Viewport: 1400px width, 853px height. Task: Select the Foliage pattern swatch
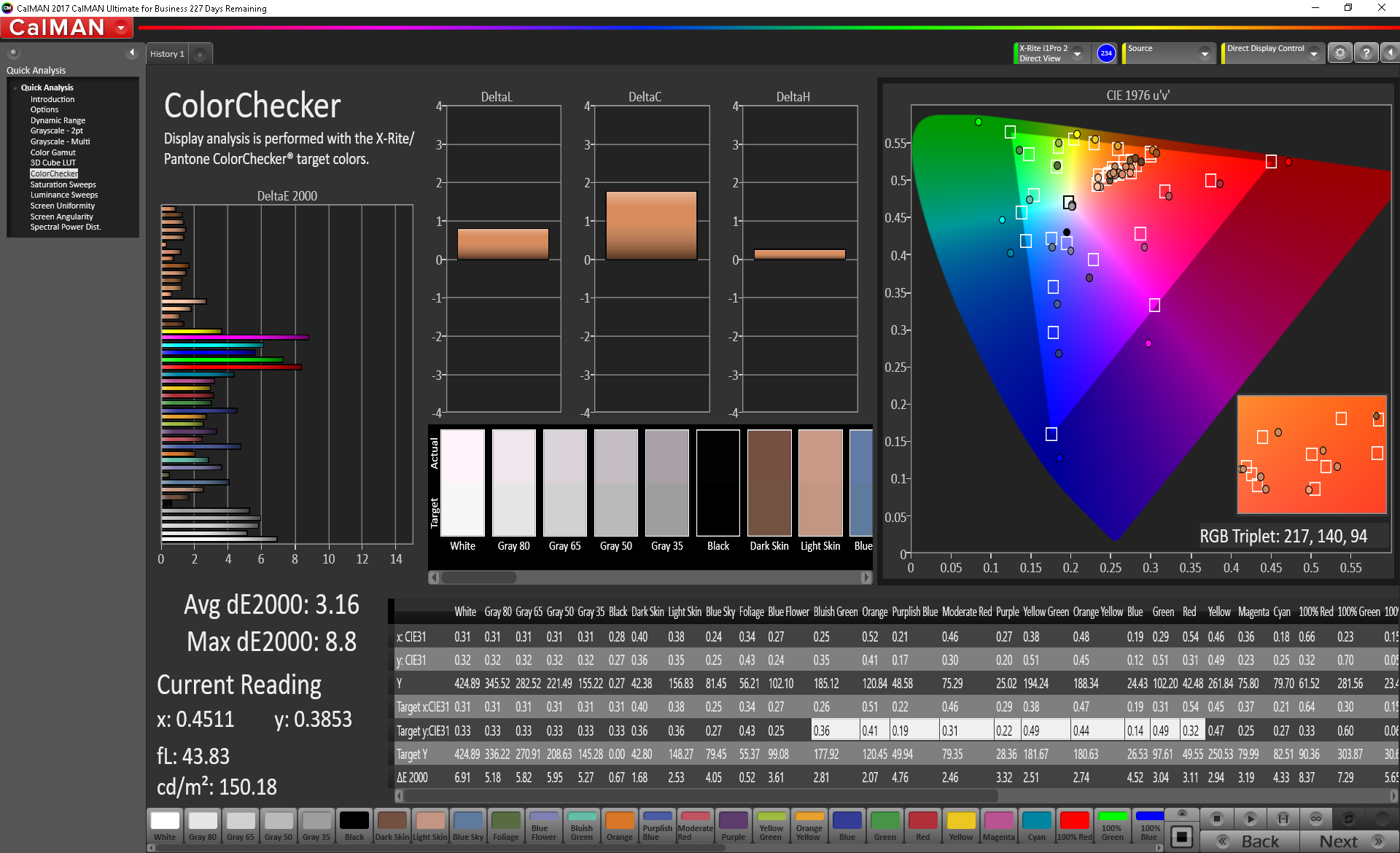506,826
